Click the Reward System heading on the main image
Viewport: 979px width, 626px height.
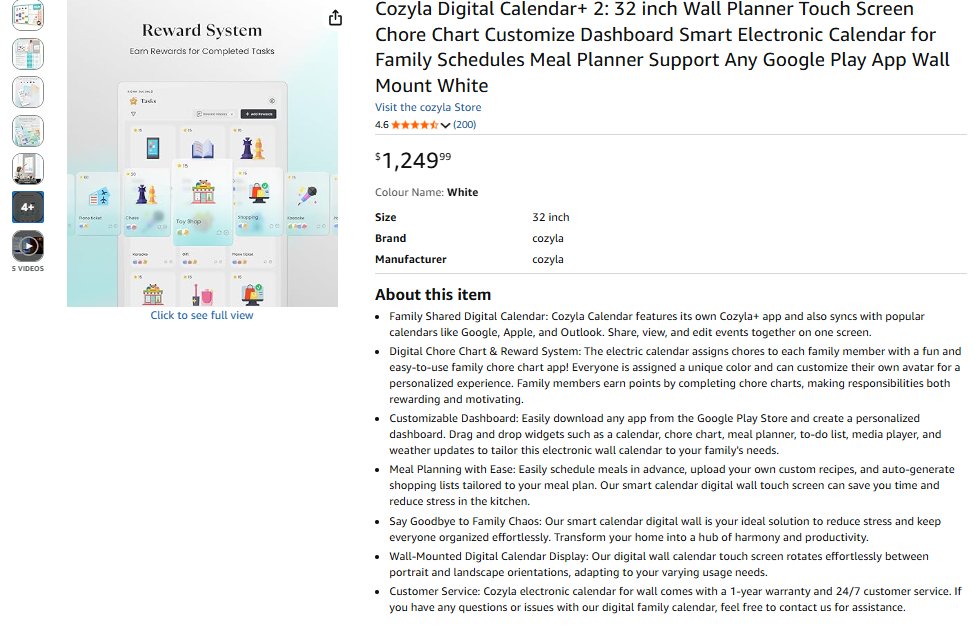[202, 30]
